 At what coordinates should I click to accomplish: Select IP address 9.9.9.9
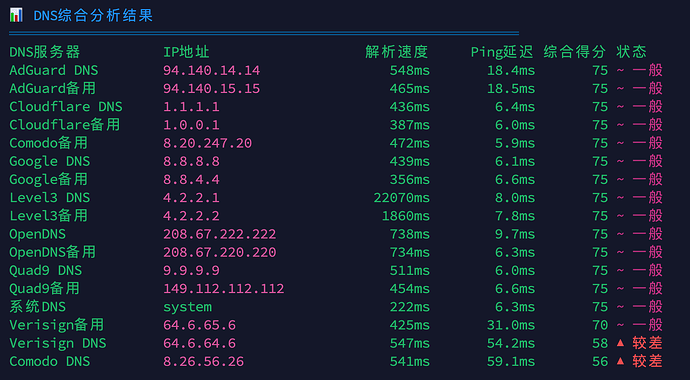[x=191, y=270]
